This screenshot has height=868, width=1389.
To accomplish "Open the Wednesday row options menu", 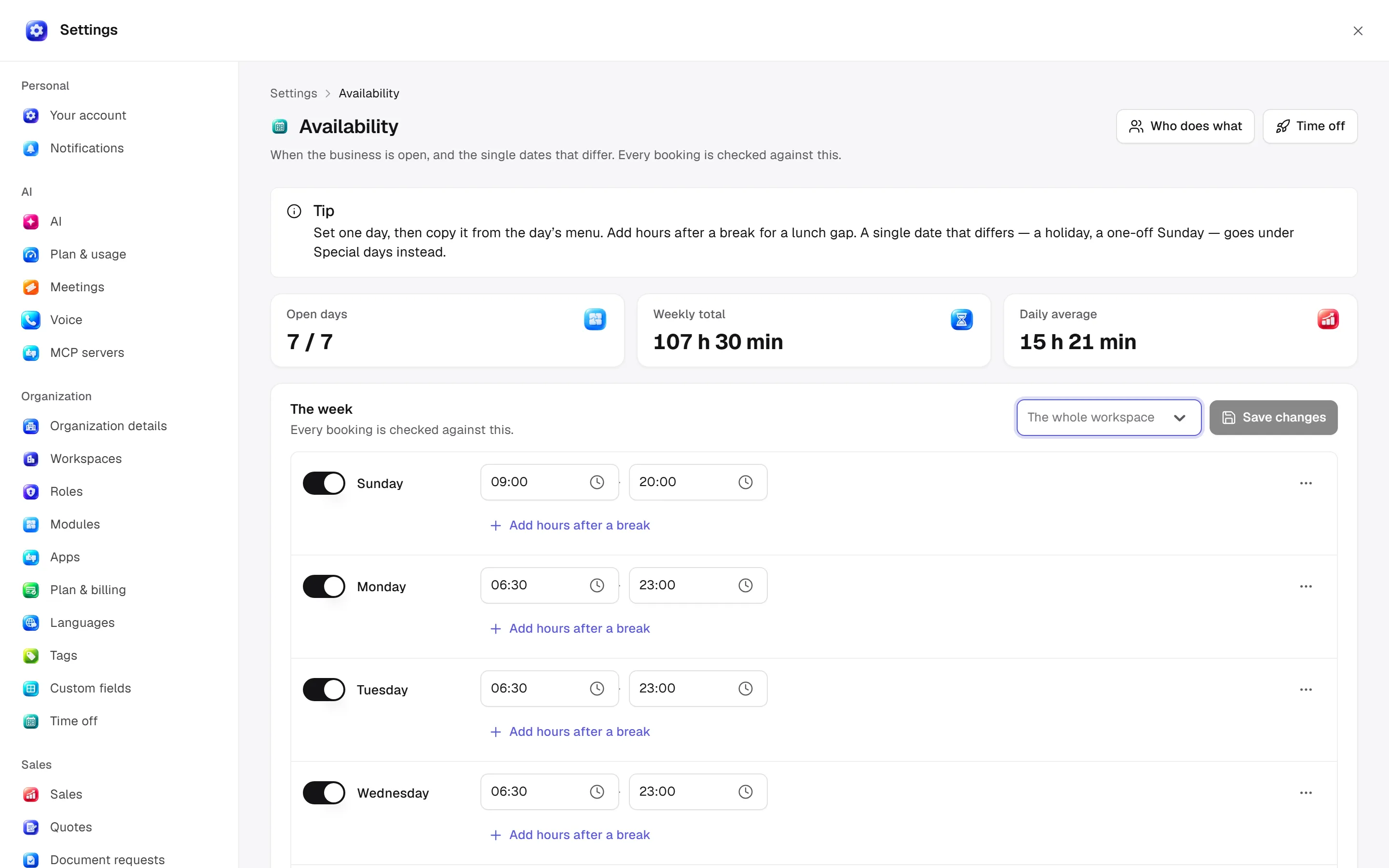I will click(1306, 793).
